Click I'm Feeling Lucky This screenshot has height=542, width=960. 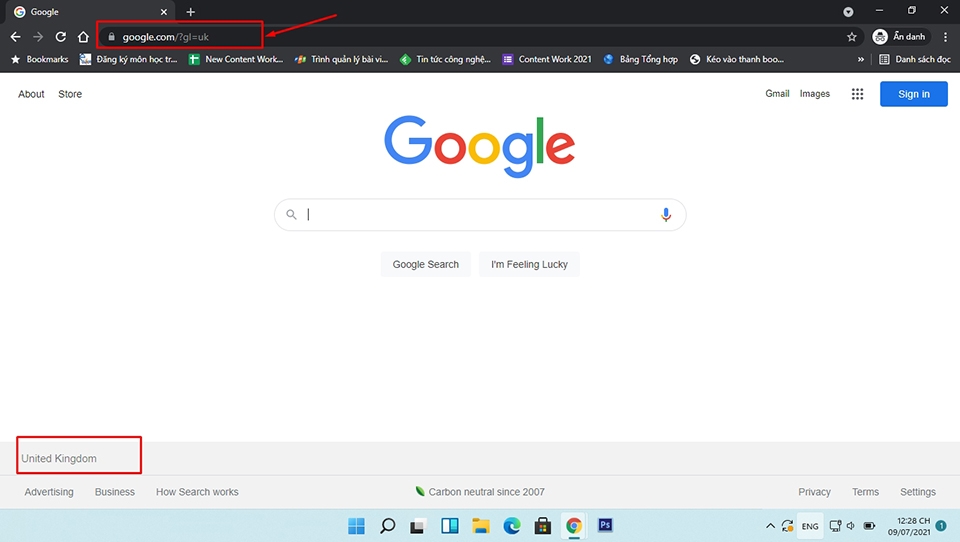coord(529,264)
